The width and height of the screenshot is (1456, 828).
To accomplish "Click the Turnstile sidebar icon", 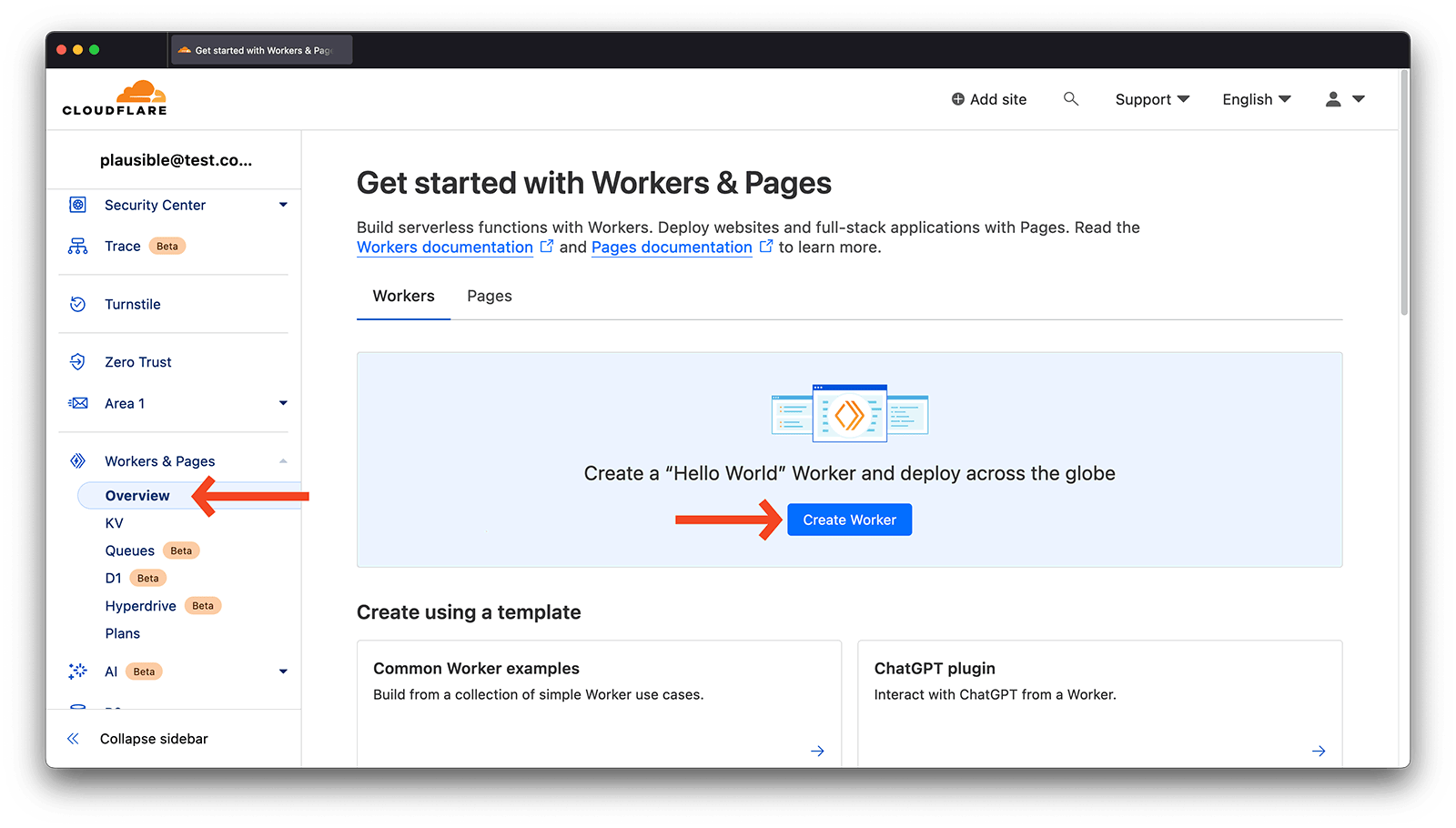I will click(78, 304).
